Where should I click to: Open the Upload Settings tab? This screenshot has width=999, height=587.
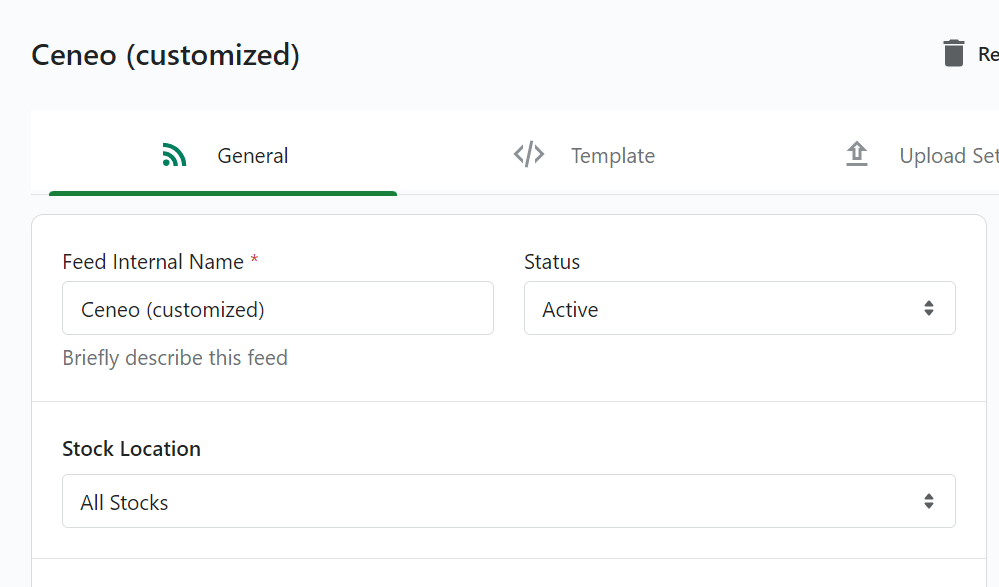pos(921,156)
